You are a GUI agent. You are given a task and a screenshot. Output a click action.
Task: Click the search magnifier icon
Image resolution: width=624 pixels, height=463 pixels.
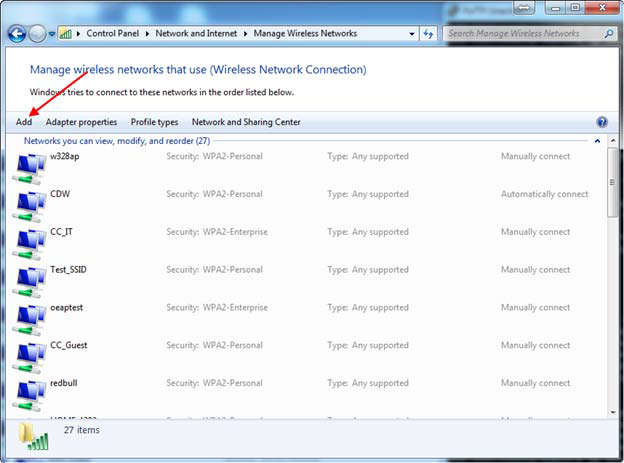pos(609,34)
